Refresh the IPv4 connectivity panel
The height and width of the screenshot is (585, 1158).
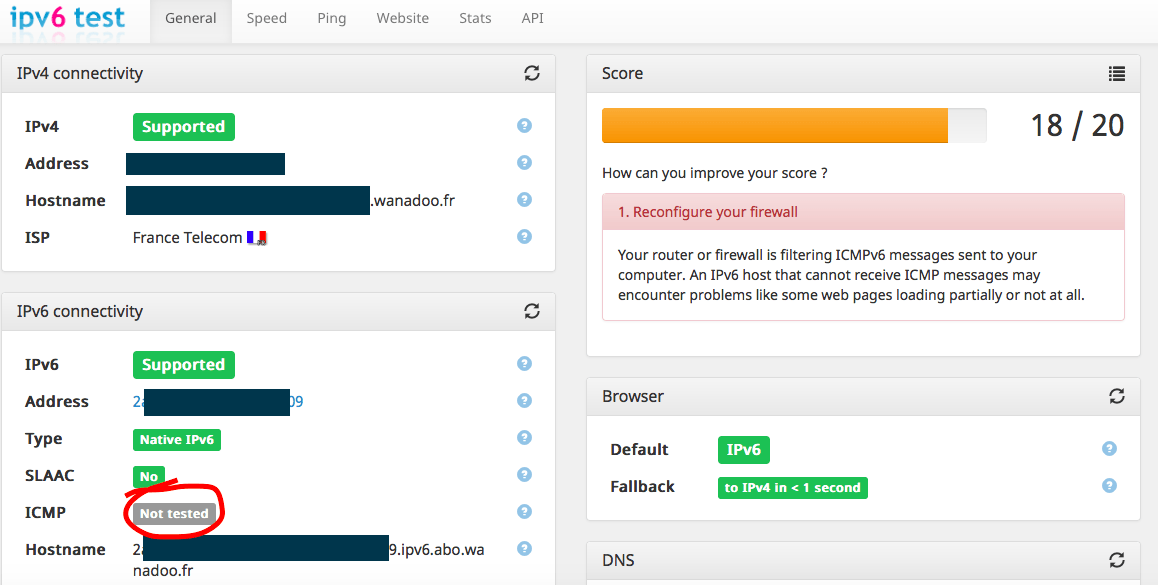[532, 73]
